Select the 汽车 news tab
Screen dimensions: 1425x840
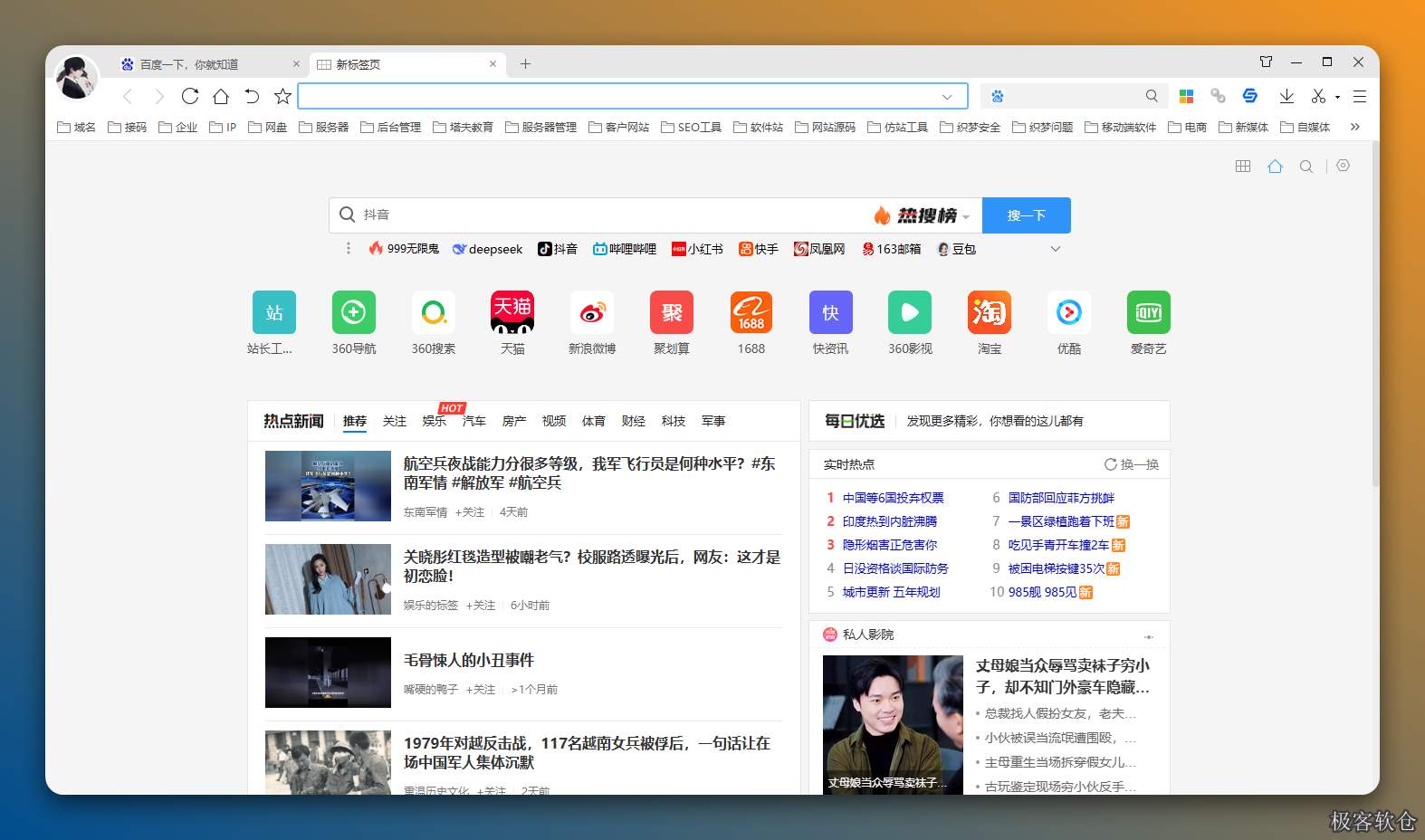[474, 421]
